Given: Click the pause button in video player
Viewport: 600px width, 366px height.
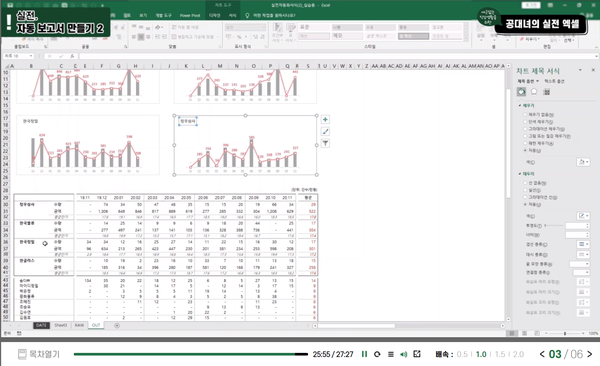Looking at the screenshot, I should (x=364, y=354).
